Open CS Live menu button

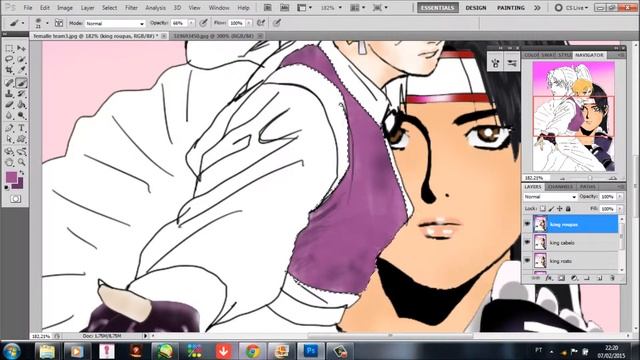[571, 8]
